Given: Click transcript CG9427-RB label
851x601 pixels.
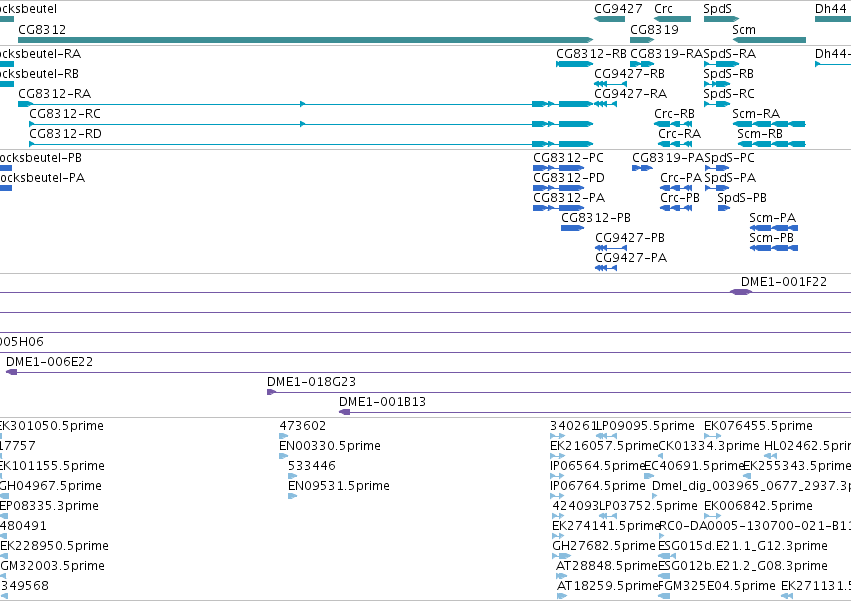Looking at the screenshot, I should pyautogui.click(x=630, y=73).
